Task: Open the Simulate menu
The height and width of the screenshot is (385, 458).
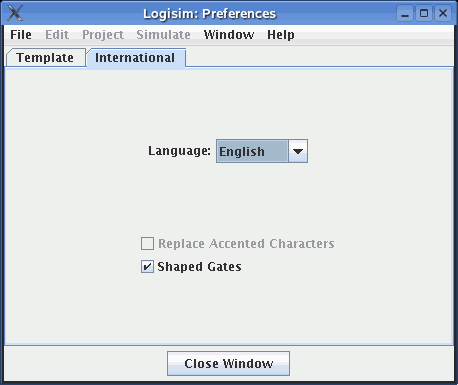Action: pyautogui.click(x=163, y=35)
